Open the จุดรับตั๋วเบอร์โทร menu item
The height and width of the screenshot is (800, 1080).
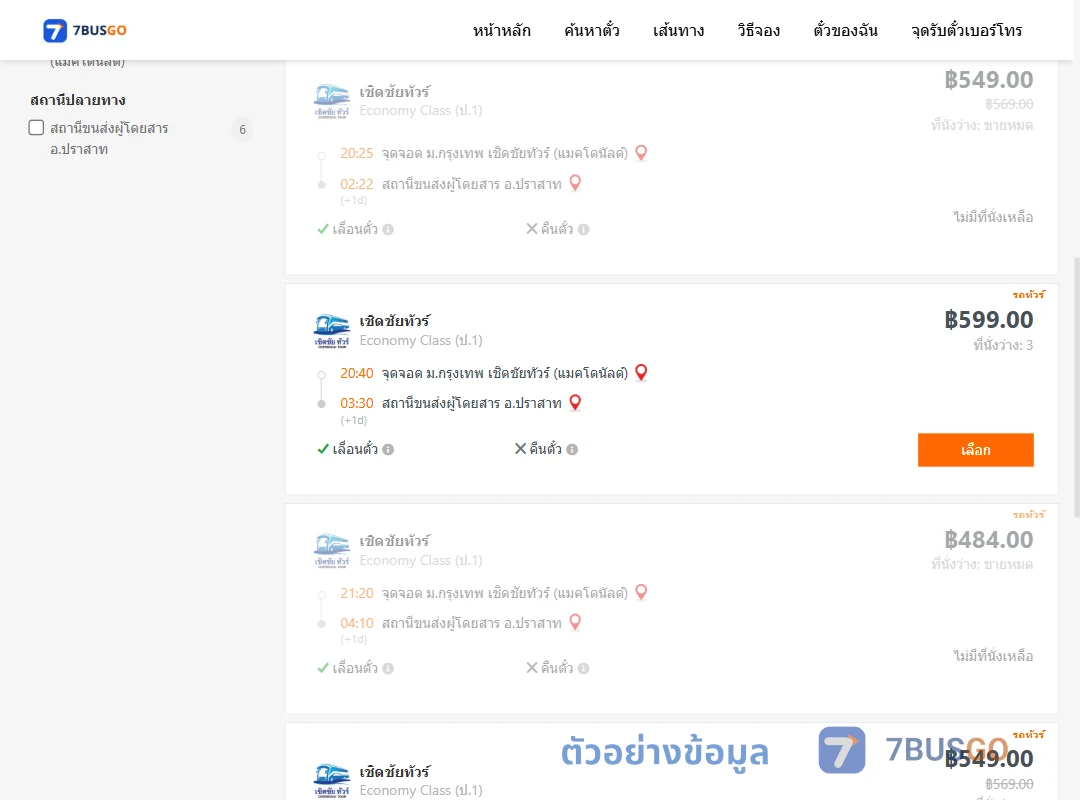[x=966, y=30]
